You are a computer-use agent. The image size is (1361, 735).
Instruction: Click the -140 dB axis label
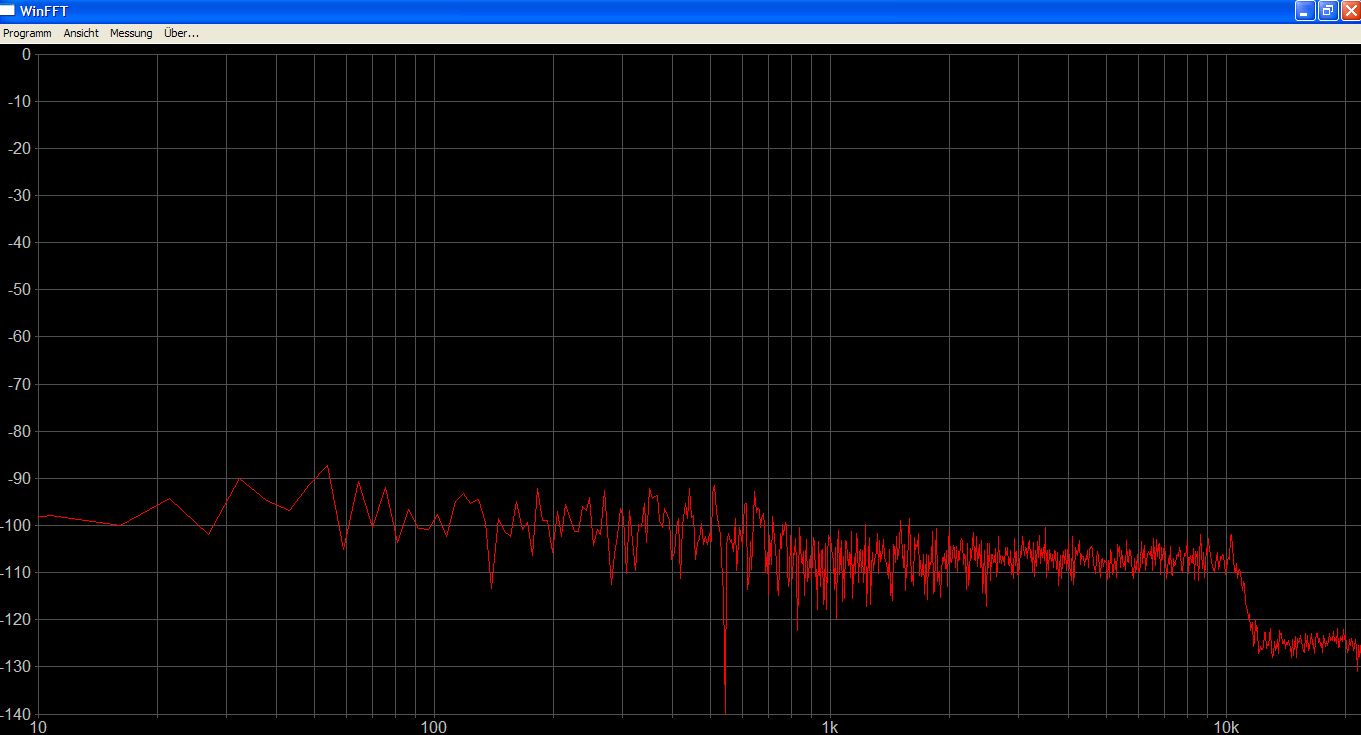tap(17, 713)
